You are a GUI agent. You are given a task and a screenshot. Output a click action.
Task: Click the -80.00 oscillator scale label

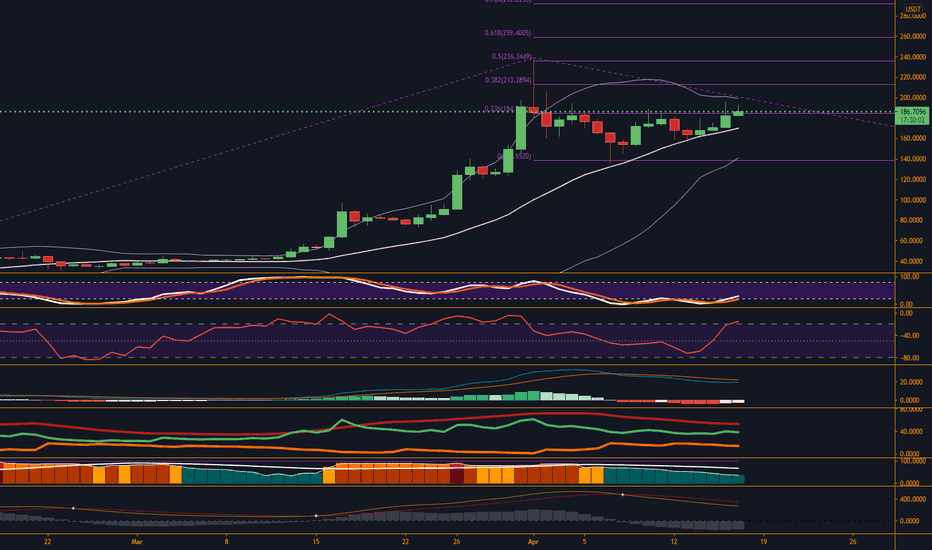[909, 359]
